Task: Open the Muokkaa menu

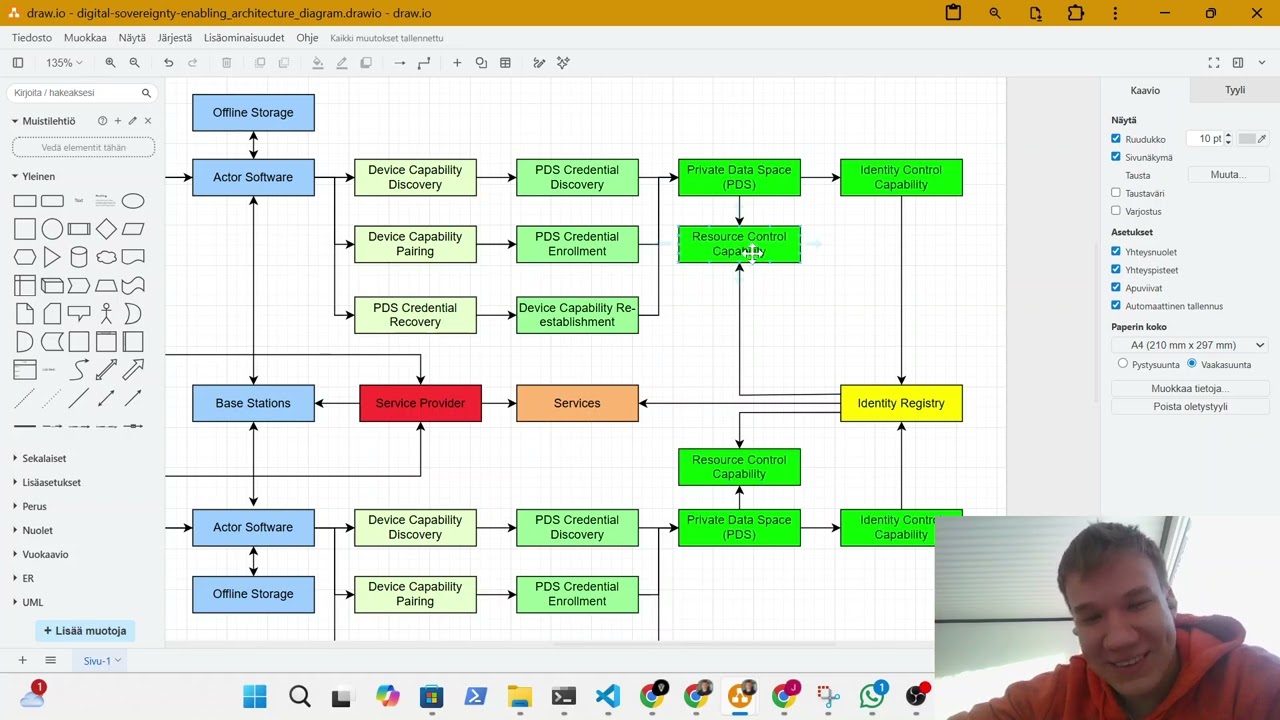Action: 85,38
